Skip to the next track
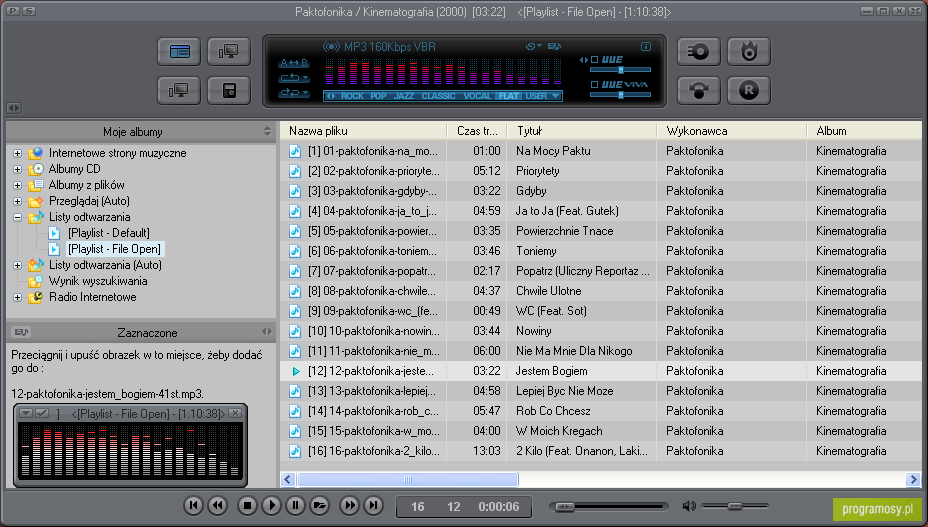 373,506
